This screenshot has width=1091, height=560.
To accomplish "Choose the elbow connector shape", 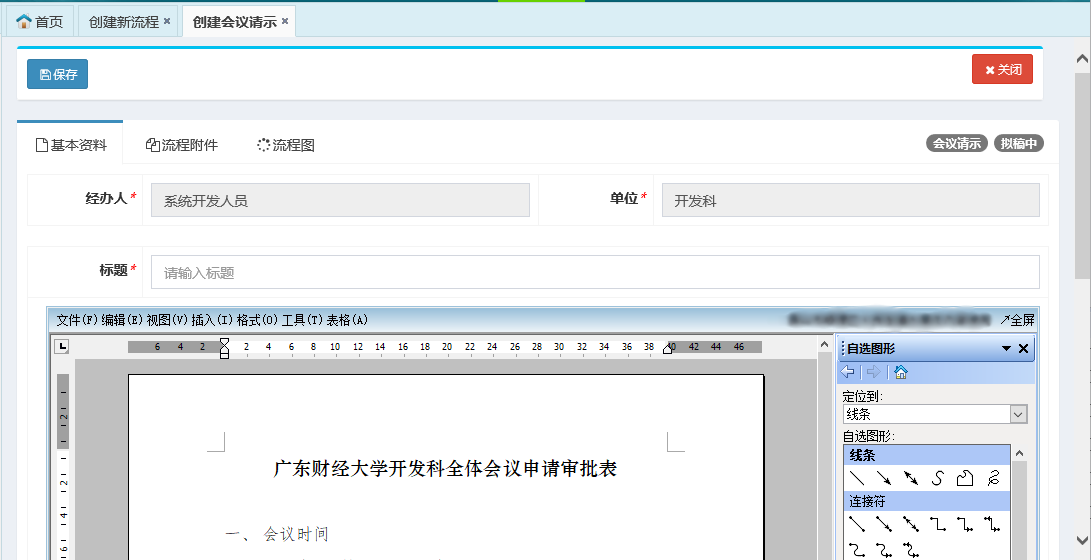I will (938, 523).
